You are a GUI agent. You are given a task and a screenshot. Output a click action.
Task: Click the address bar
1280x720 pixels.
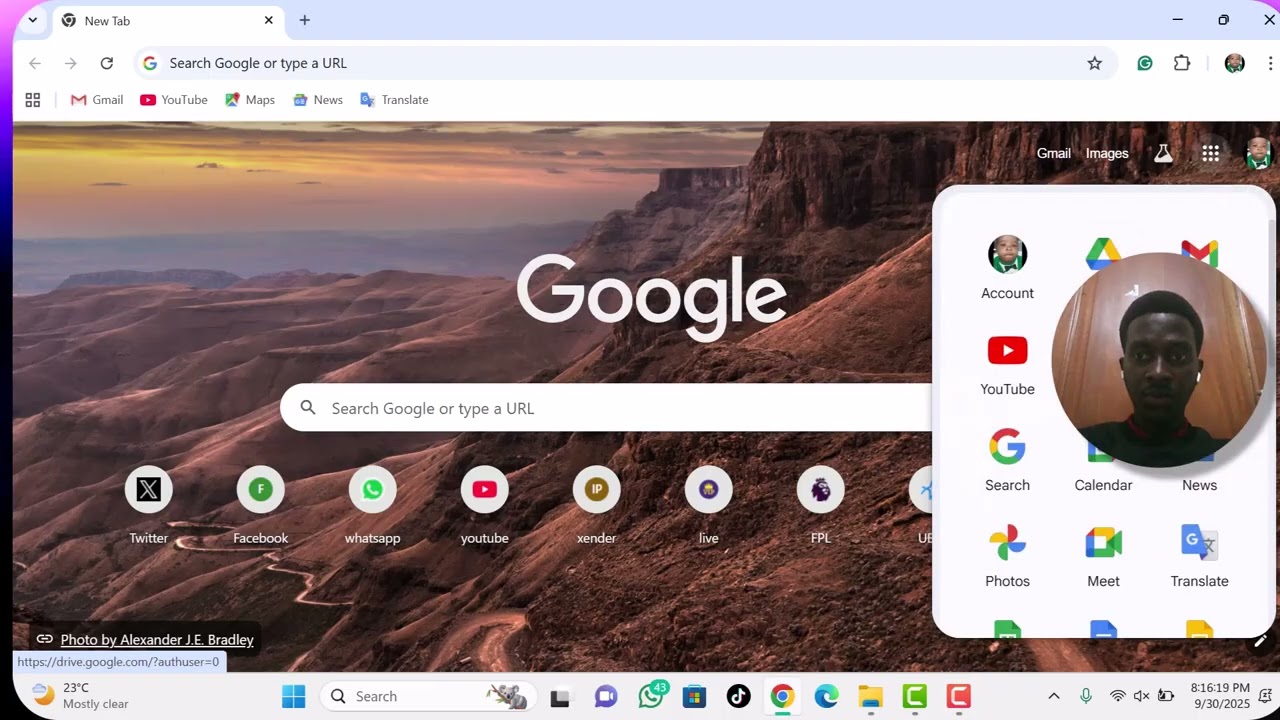[x=625, y=63]
